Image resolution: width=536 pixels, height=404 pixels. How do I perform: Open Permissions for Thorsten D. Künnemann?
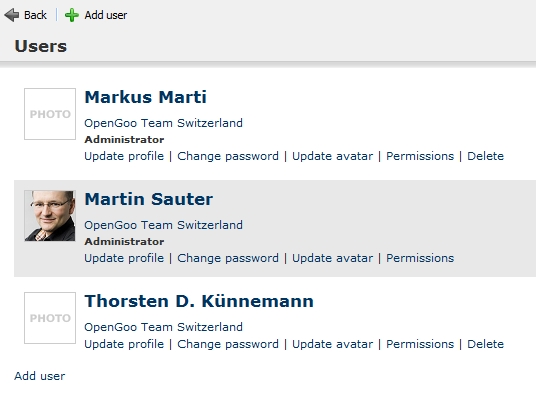[x=420, y=344]
